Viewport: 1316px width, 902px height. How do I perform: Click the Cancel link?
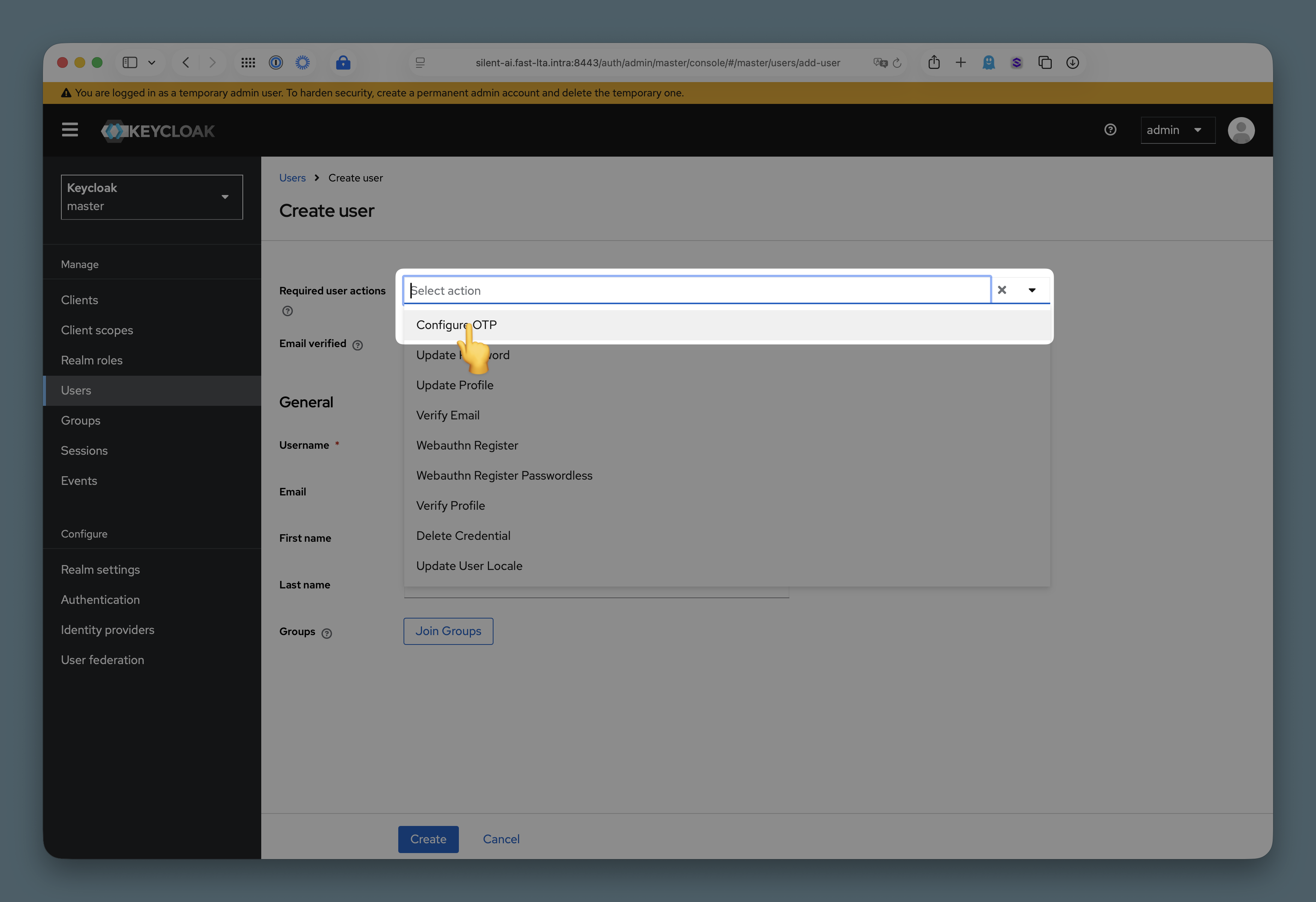501,839
